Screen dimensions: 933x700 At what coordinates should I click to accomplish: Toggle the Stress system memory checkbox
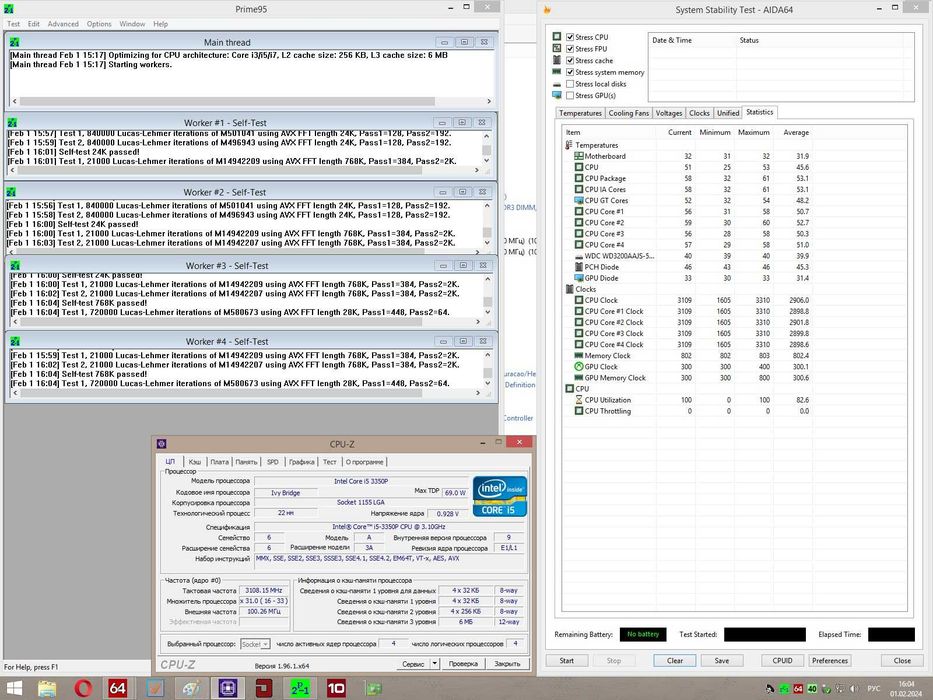(x=570, y=72)
